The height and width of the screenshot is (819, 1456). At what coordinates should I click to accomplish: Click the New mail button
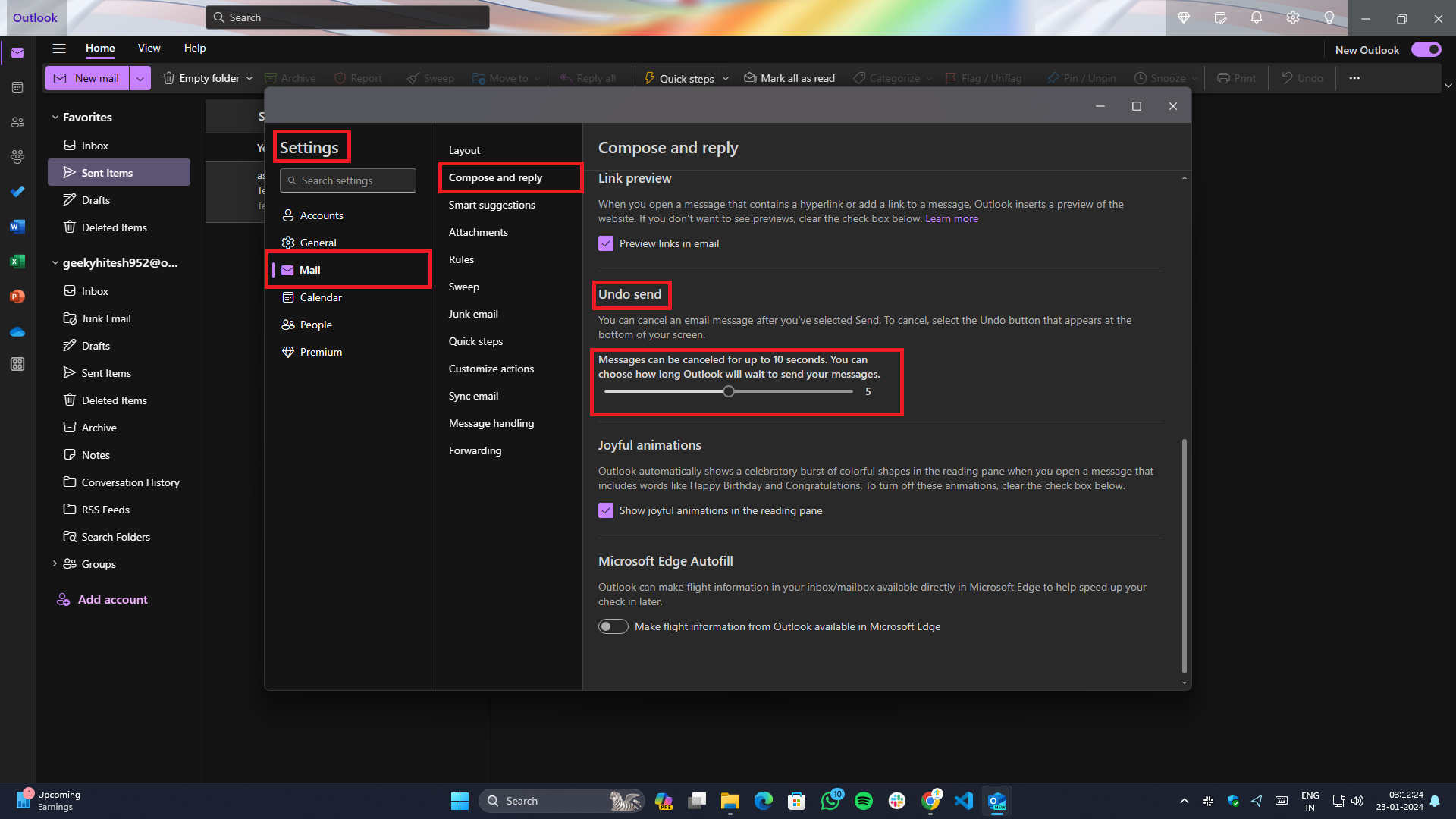point(87,78)
